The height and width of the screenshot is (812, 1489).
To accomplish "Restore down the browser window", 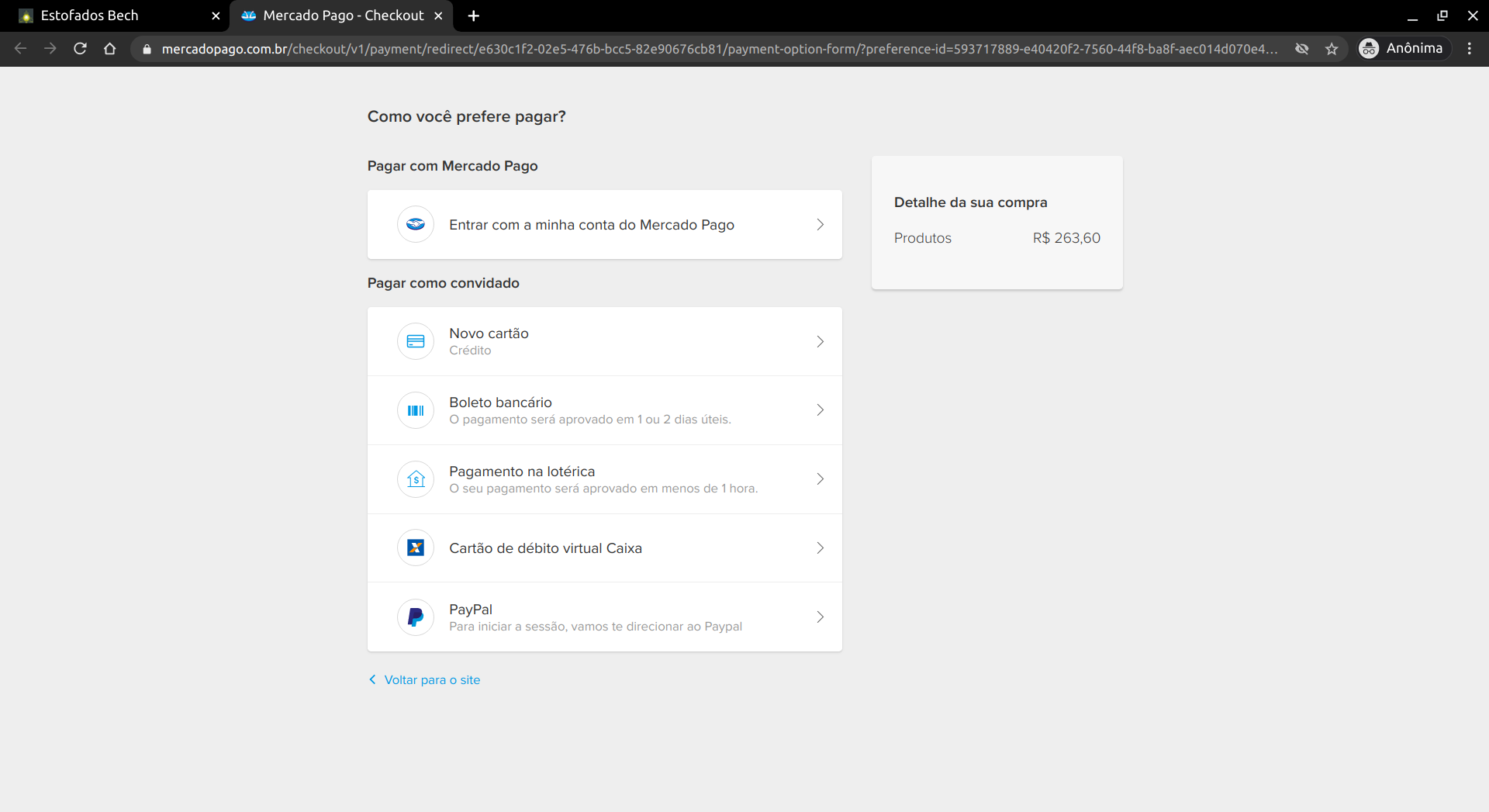I will (x=1442, y=16).
